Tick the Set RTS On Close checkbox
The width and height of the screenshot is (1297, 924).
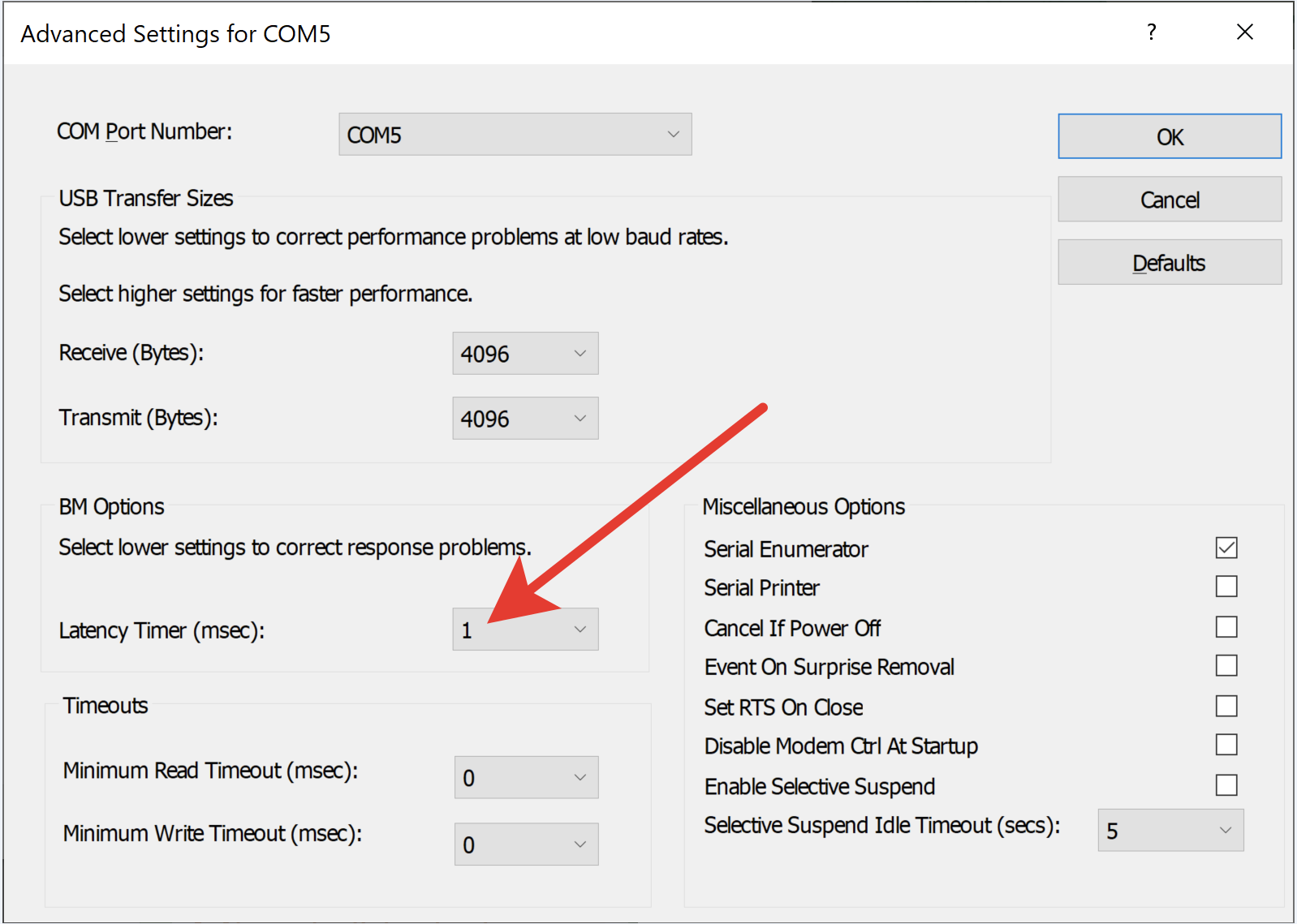(x=1226, y=706)
